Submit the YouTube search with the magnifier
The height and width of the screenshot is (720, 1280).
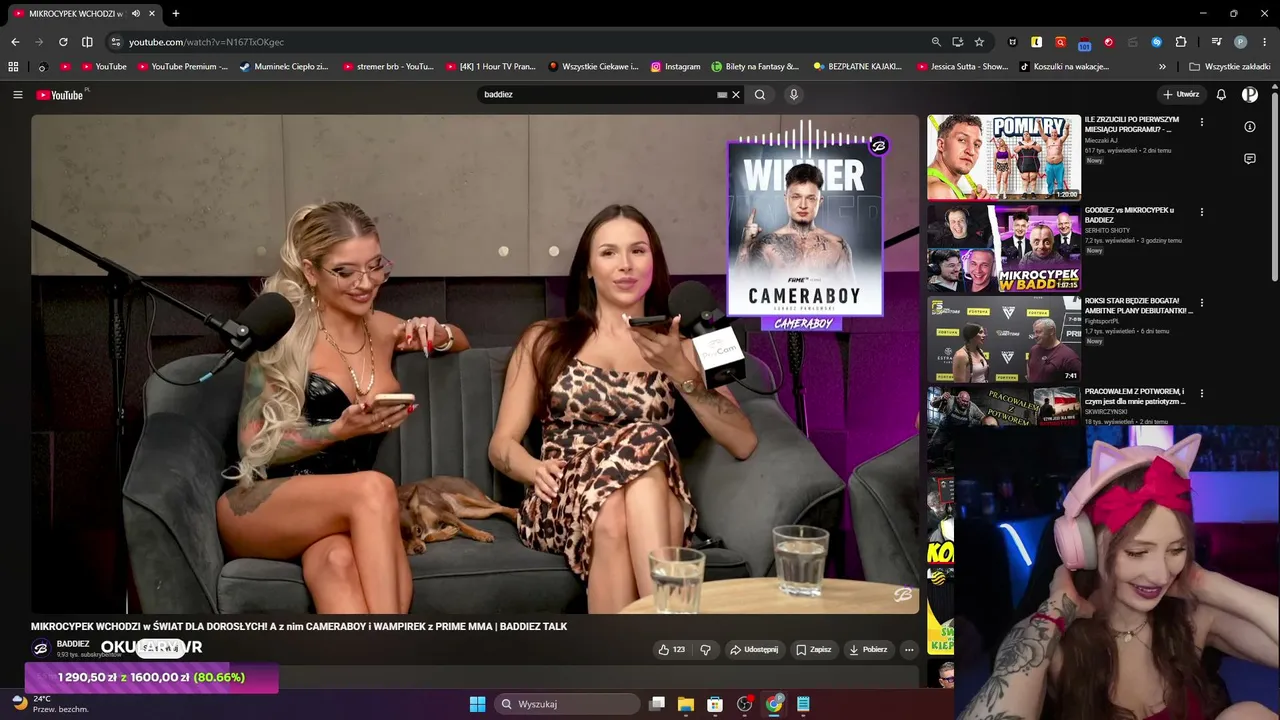[760, 95]
